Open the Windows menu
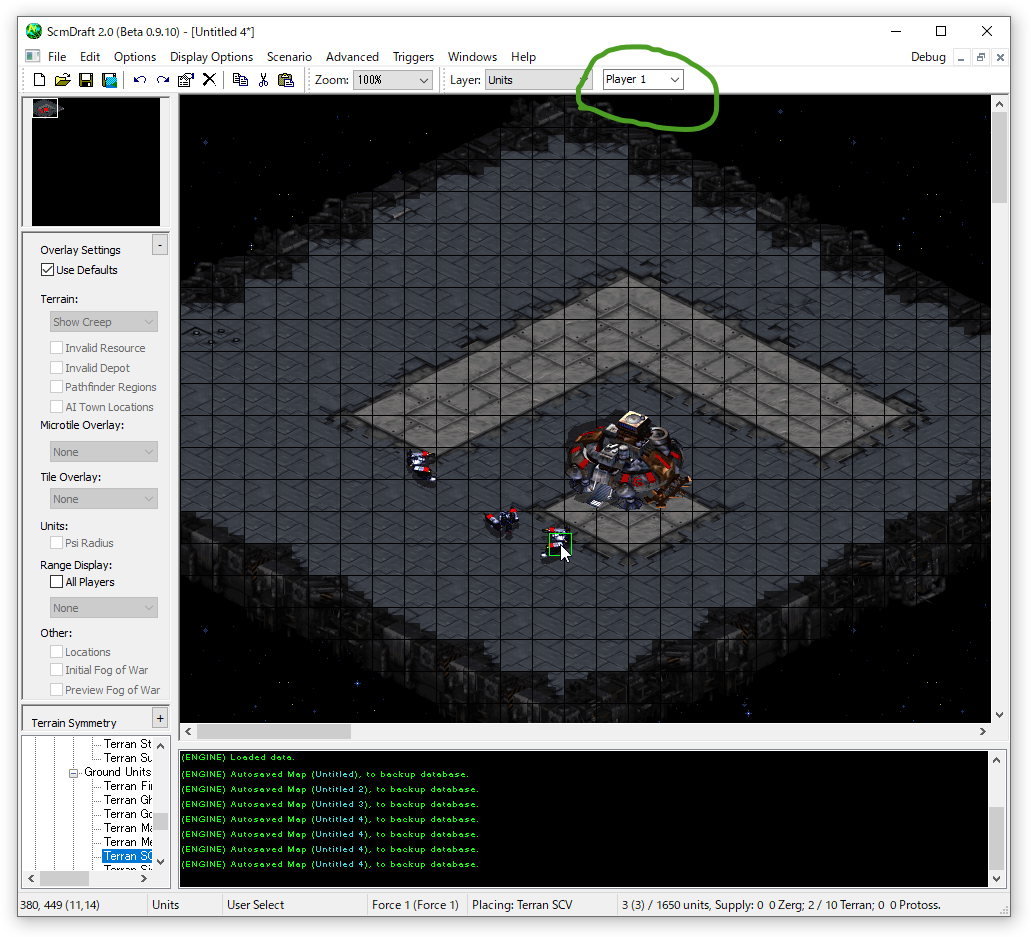The height and width of the screenshot is (937, 1031). click(472, 57)
